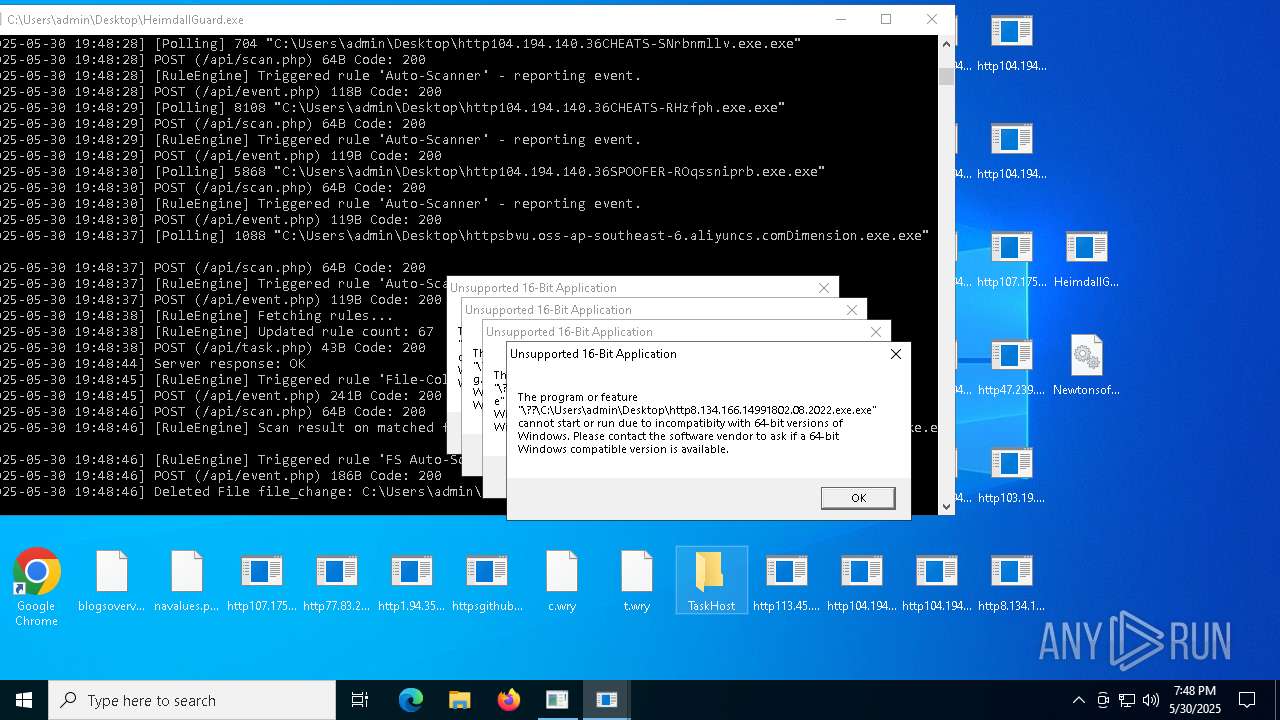Click the console scrollbar up arrow
Screen dimensions: 1280x720
[x=946, y=44]
